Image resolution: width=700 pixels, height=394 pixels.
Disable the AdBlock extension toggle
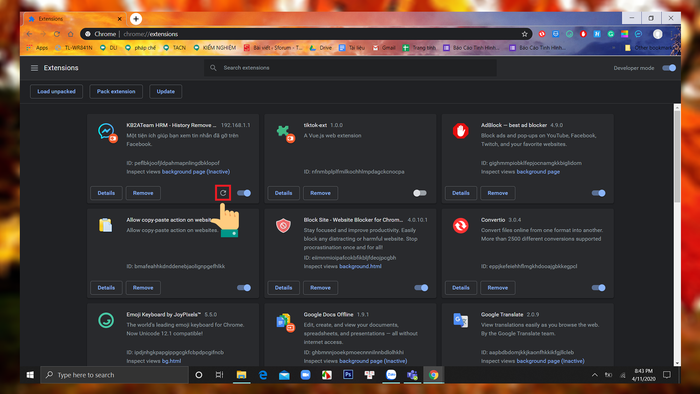tap(599, 193)
